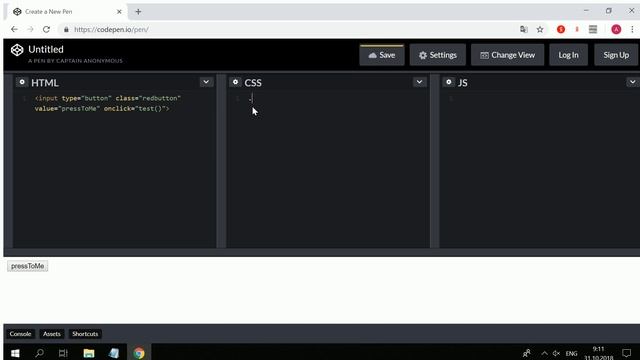Image resolution: width=640 pixels, height=360 pixels.
Task: Expand the HTML panel dropdown arrow
Action: [x=206, y=82]
